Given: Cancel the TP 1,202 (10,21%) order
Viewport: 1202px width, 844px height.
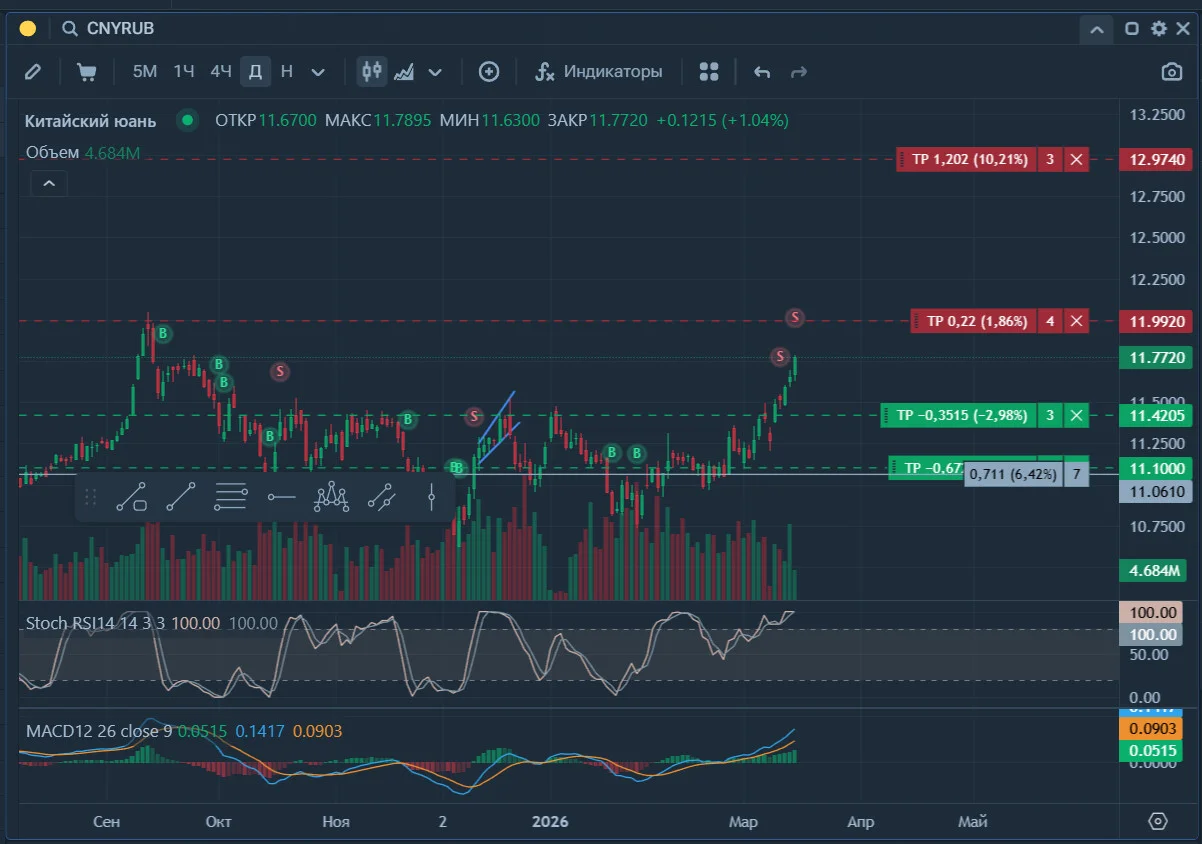Looking at the screenshot, I should point(1076,159).
